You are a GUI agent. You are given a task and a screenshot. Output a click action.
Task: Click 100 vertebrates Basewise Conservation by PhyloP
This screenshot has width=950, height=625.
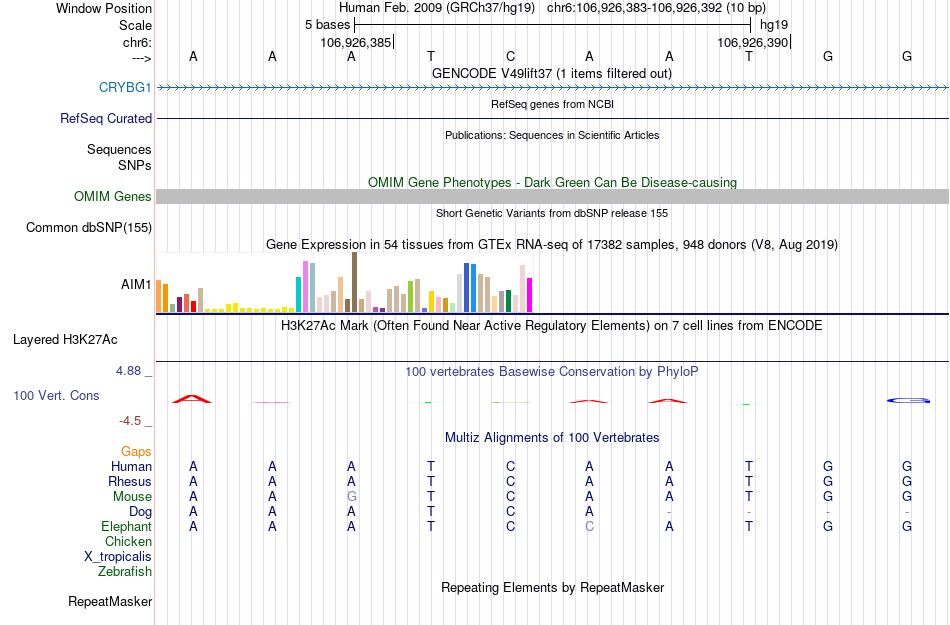point(551,371)
